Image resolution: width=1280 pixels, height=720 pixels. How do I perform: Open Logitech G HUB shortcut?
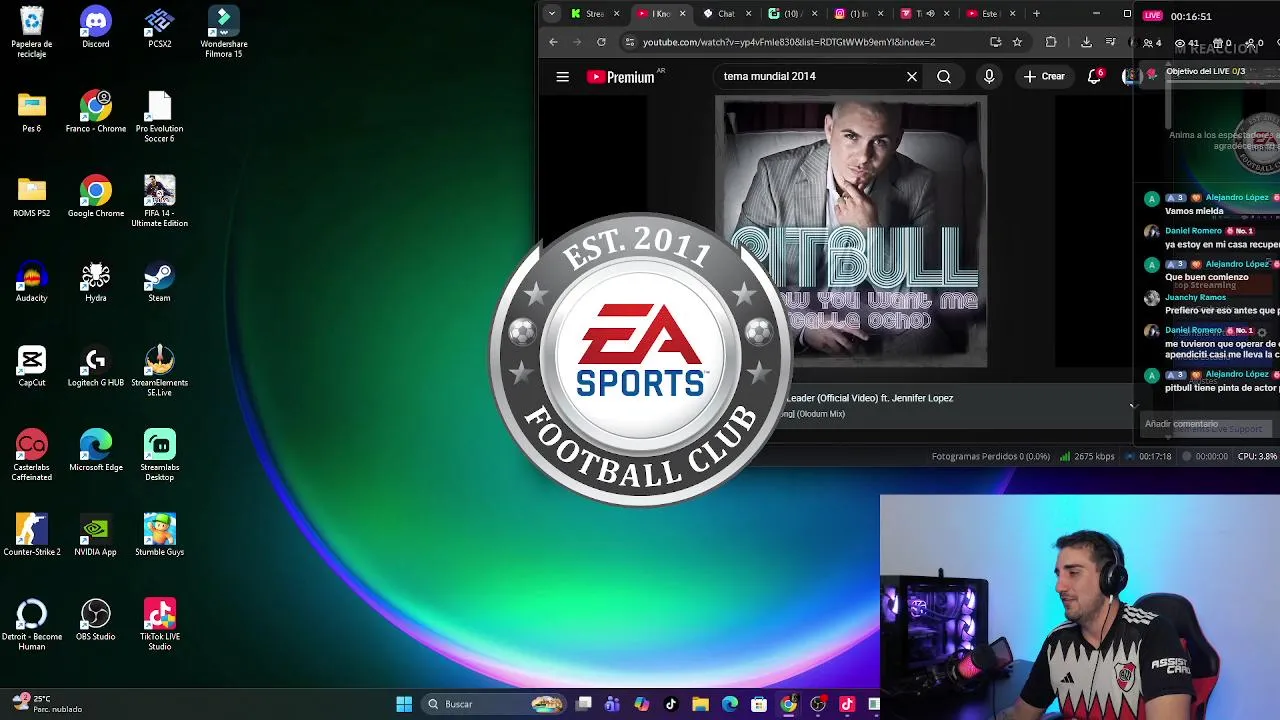(95, 367)
